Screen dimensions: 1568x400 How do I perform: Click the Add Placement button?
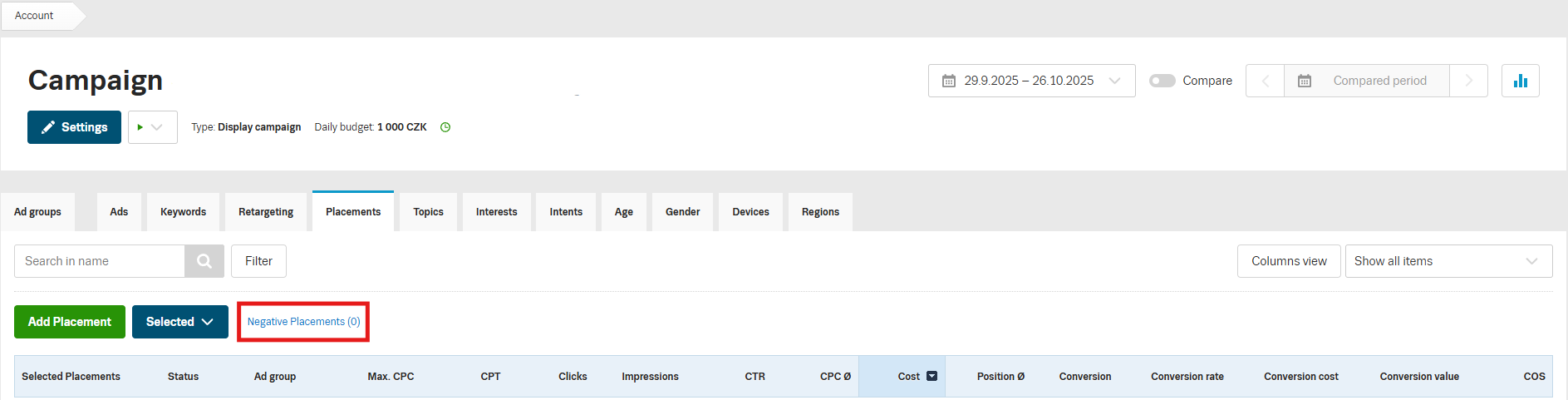click(x=70, y=322)
